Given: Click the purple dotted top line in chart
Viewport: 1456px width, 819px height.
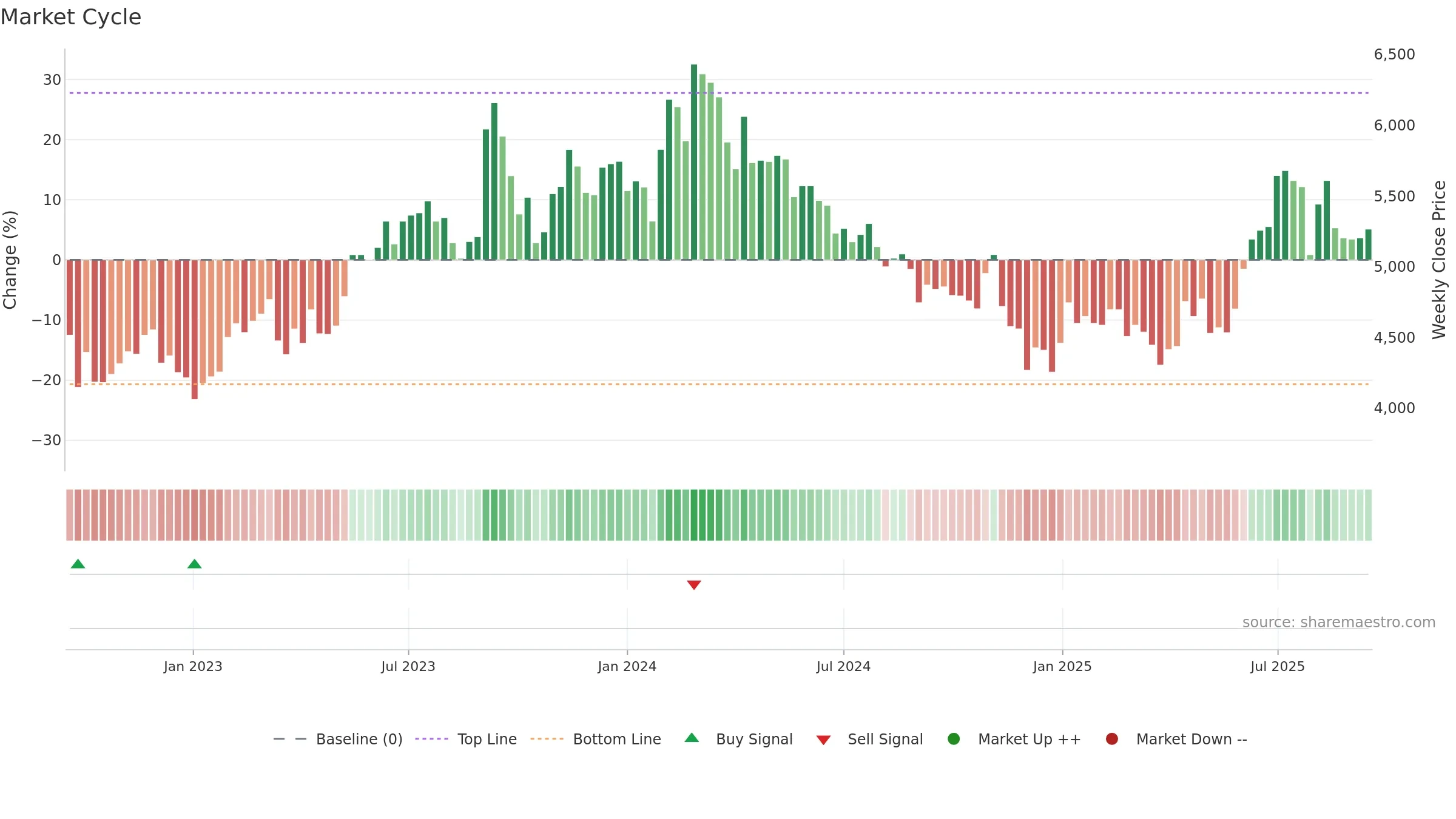Looking at the screenshot, I should click(719, 93).
